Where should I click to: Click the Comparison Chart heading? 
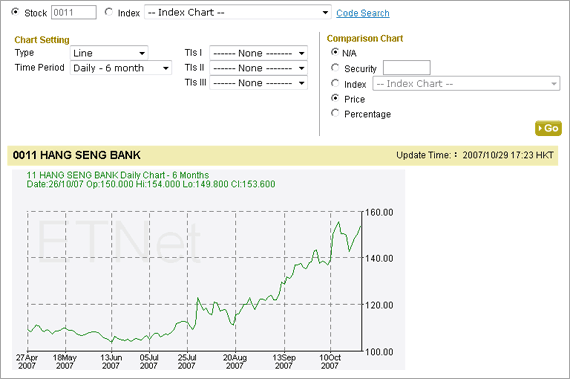tap(365, 39)
